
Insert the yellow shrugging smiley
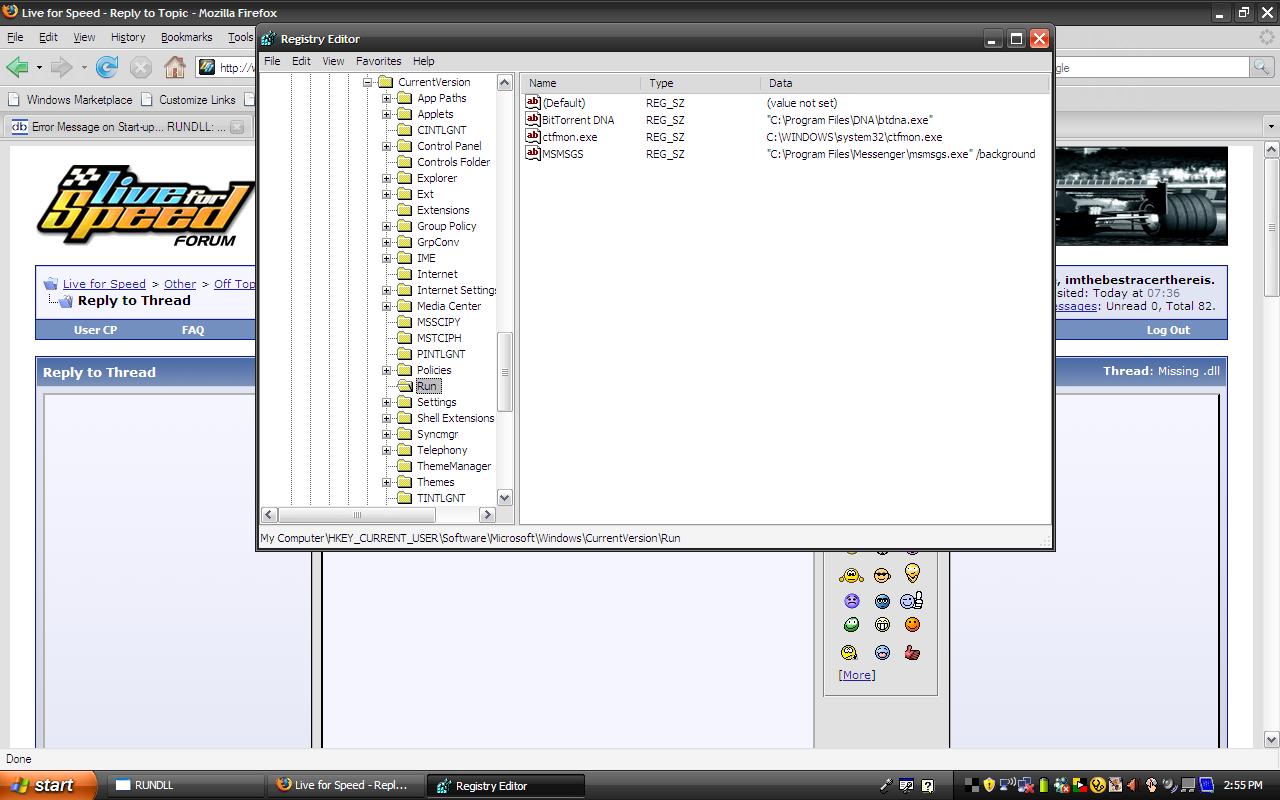pos(851,575)
